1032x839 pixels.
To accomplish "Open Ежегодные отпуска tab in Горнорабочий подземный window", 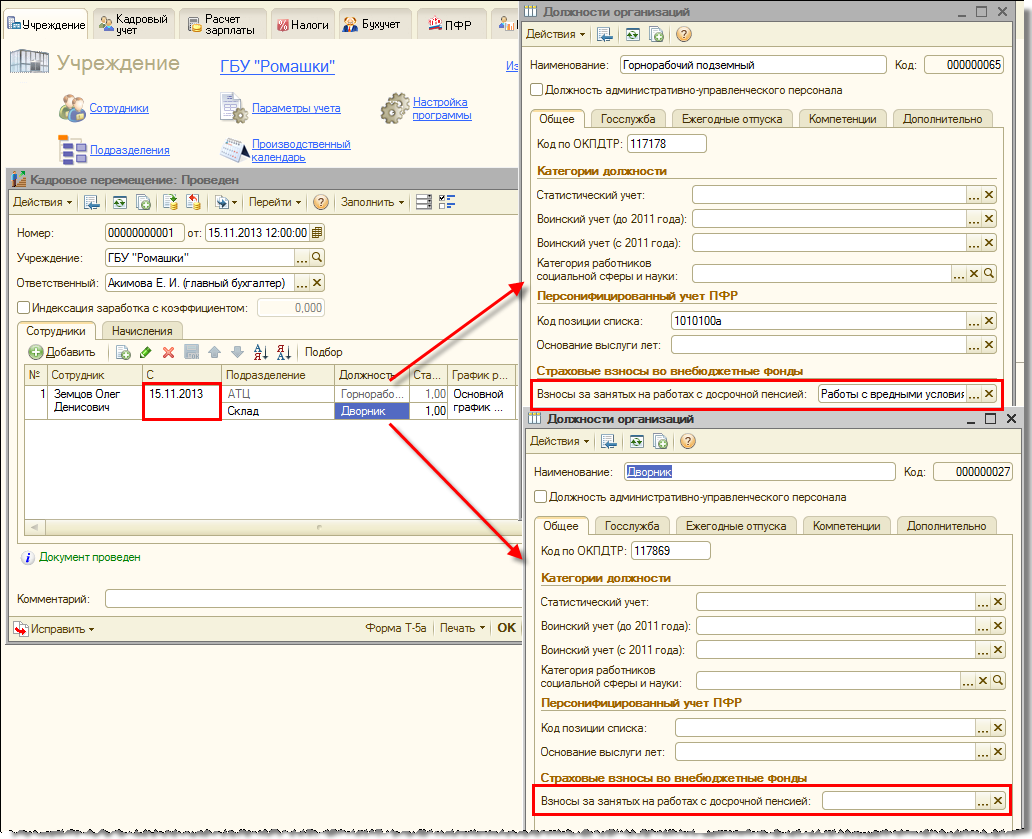I will pos(732,119).
